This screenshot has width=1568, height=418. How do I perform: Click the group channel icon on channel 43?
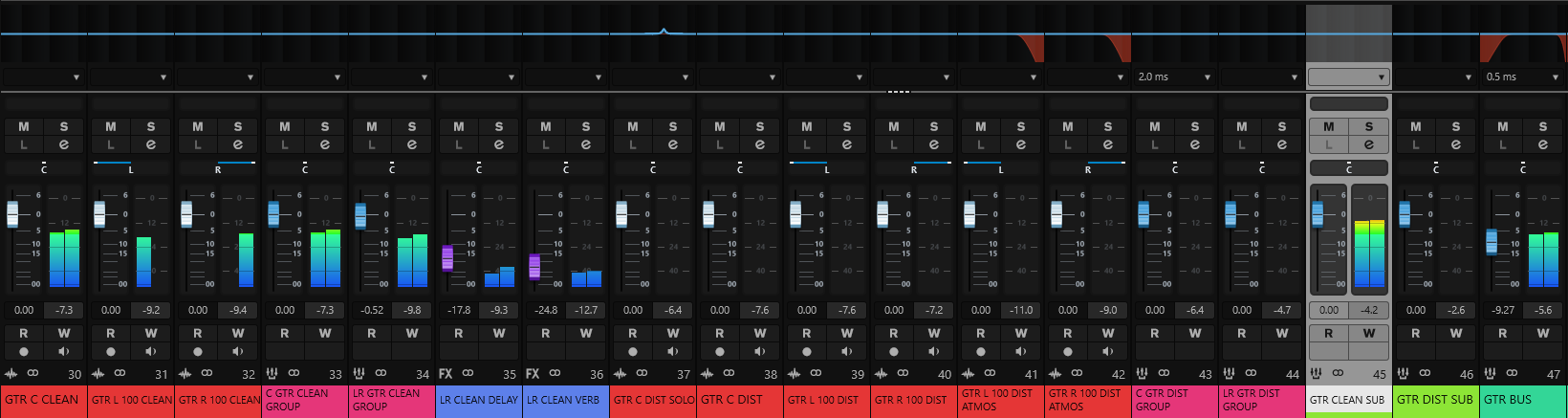(x=1143, y=373)
